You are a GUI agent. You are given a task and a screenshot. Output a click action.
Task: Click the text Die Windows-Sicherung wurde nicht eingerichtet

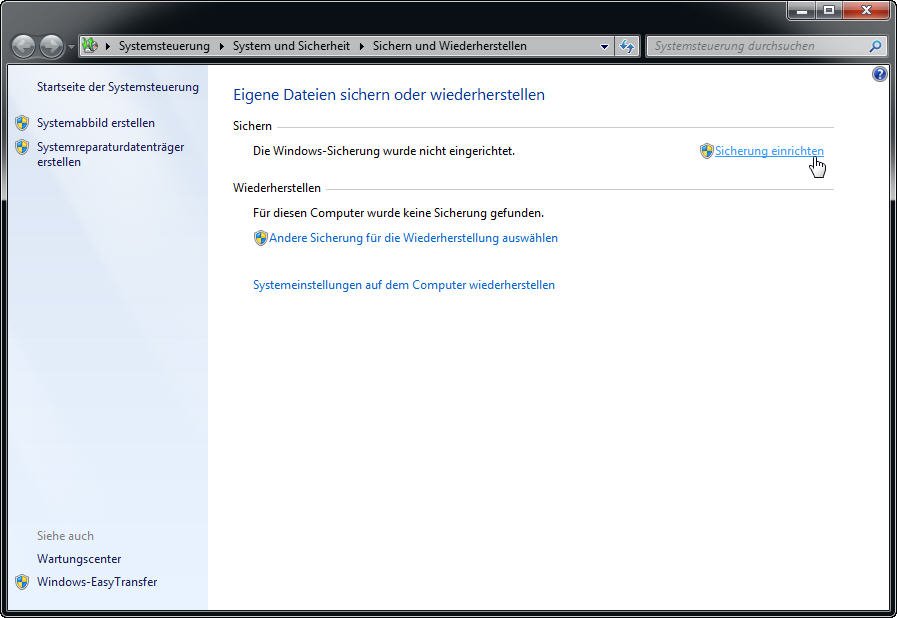[x=384, y=151]
